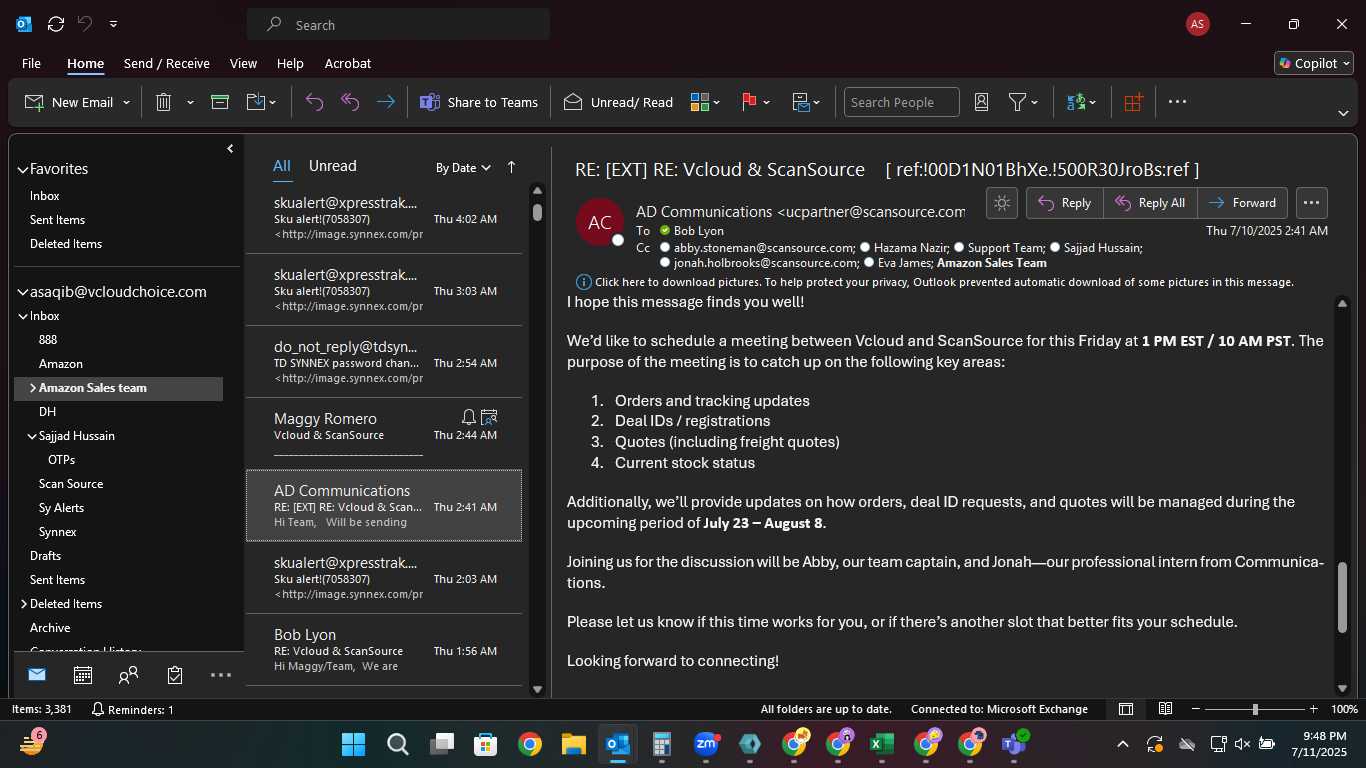This screenshot has height=768, width=1366.
Task: Open the Maggy Romero email in list
Action: [384, 434]
